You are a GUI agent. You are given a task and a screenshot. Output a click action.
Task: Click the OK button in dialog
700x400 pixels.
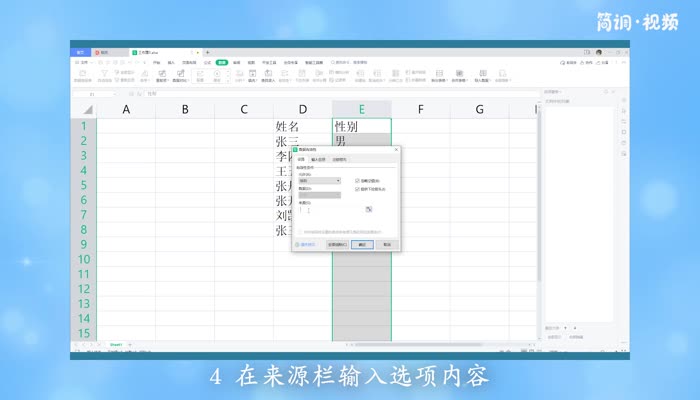(x=362, y=244)
